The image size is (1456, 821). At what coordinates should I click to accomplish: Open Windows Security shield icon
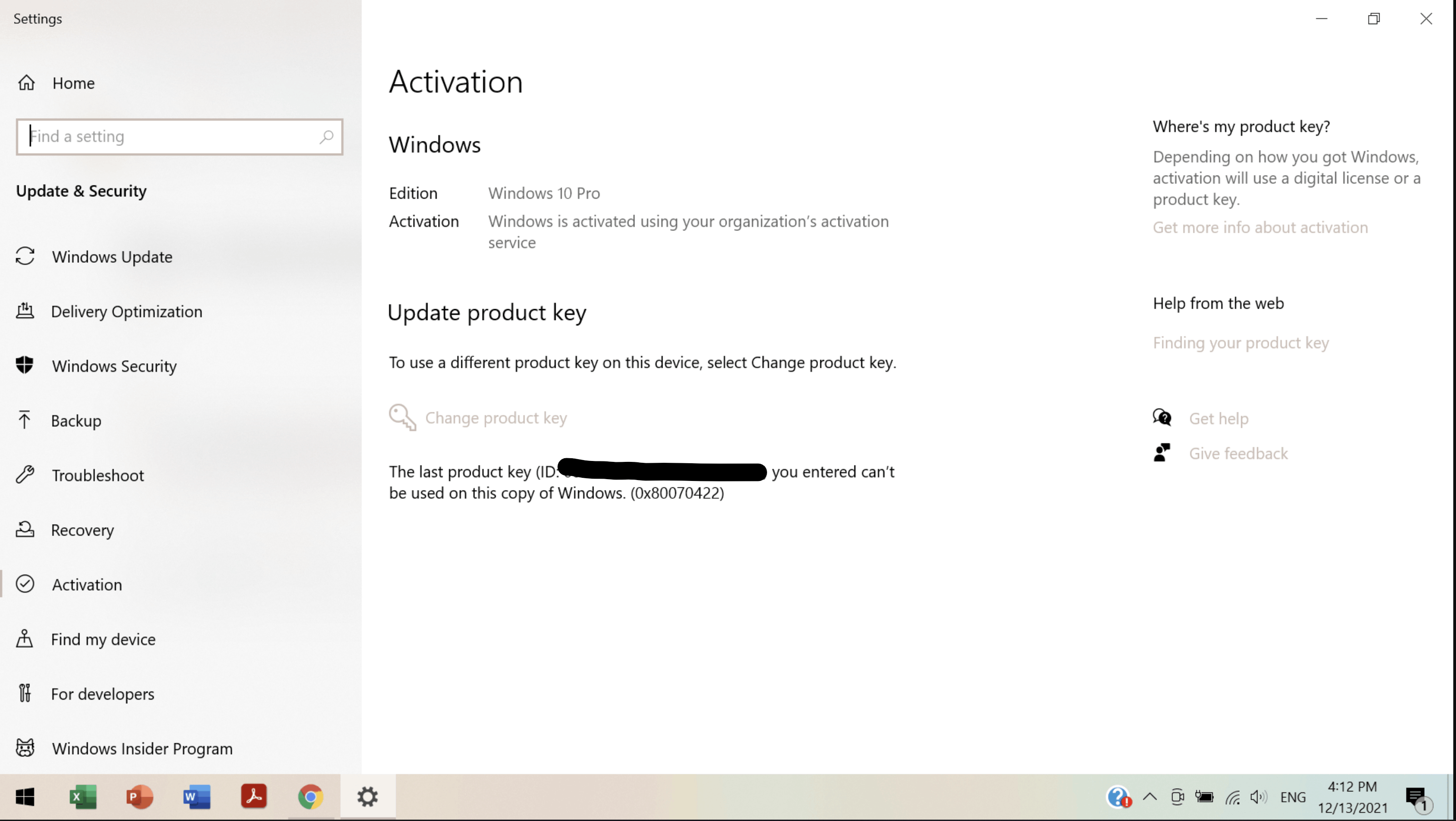(x=25, y=365)
